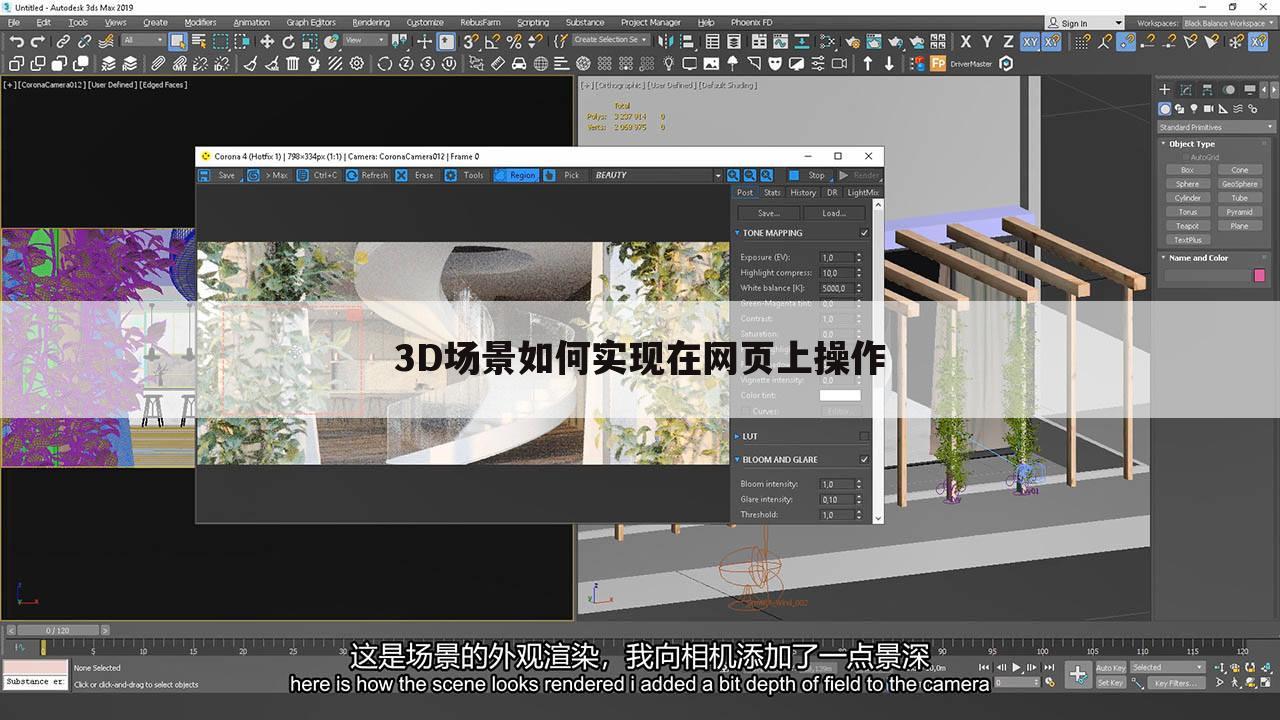Disable the BLOOM AND GLARE checkbox

(864, 459)
